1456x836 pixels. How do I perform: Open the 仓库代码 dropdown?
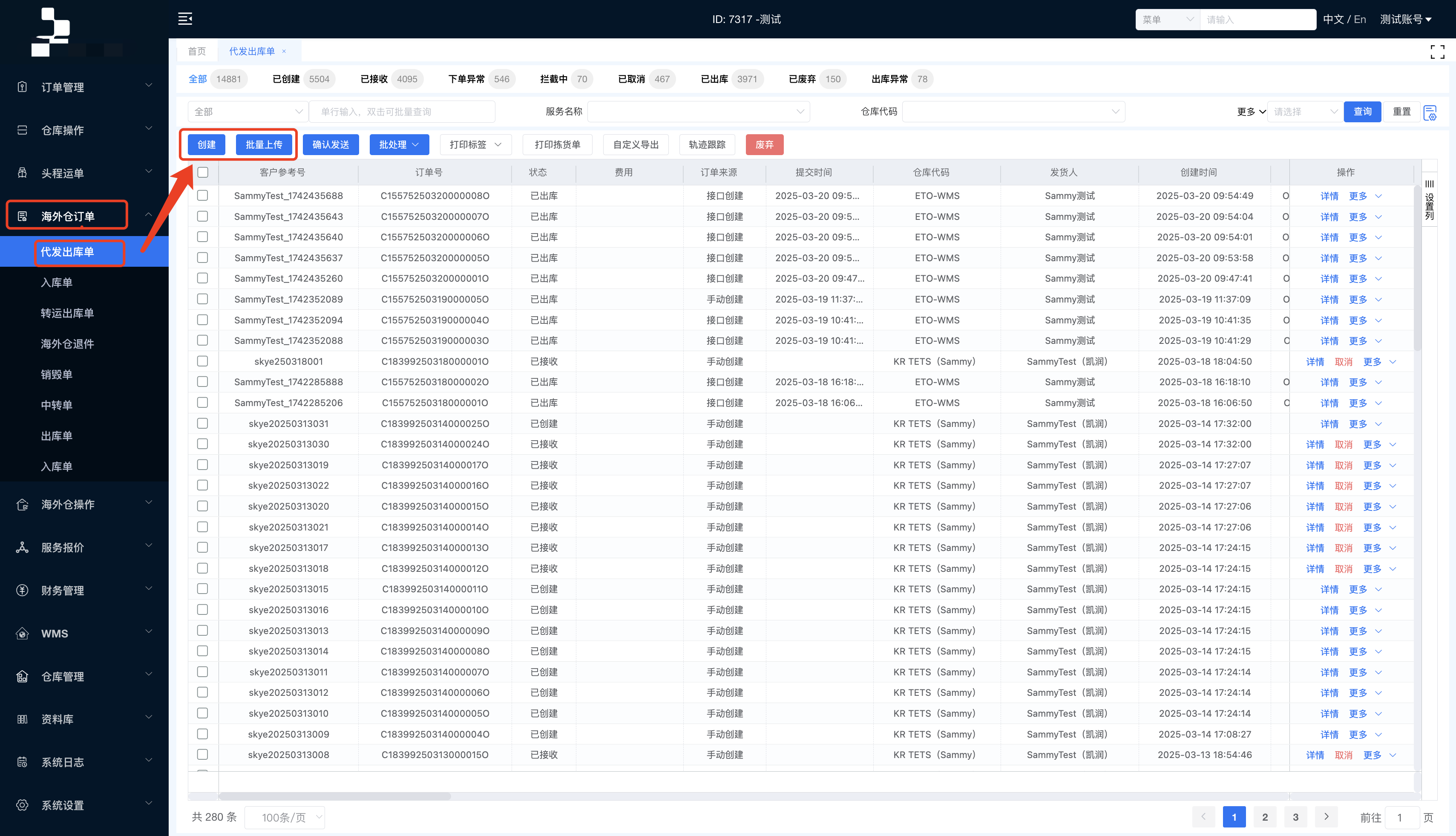(1013, 111)
